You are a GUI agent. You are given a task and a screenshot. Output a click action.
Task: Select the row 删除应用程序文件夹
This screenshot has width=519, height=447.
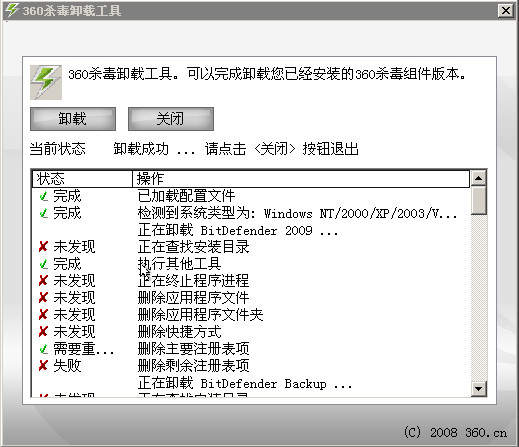click(x=251, y=315)
